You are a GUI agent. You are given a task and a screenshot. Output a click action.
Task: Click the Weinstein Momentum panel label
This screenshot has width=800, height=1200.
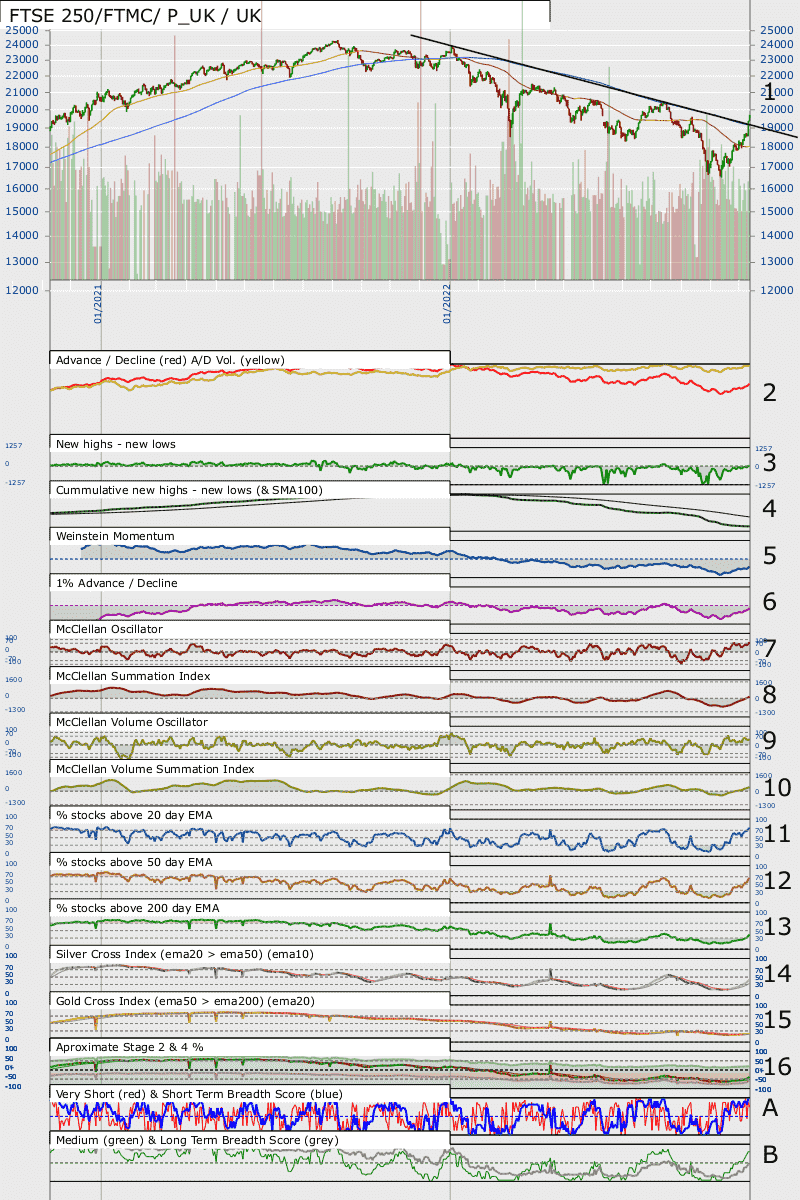[x=116, y=536]
